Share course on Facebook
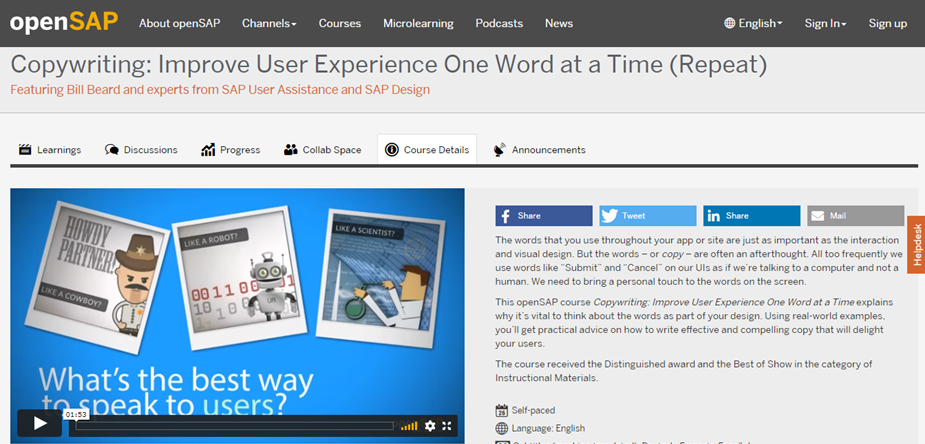This screenshot has height=444, width=925. 544,216
